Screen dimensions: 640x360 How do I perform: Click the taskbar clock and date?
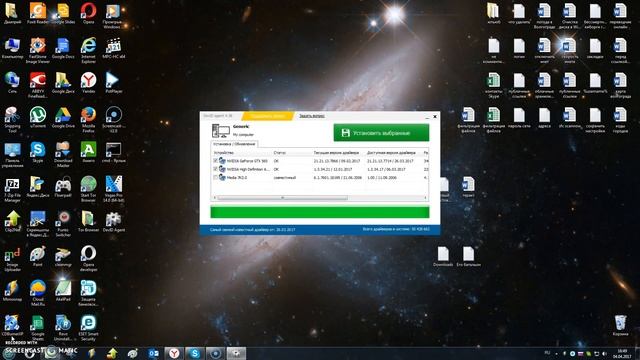pos(622,353)
